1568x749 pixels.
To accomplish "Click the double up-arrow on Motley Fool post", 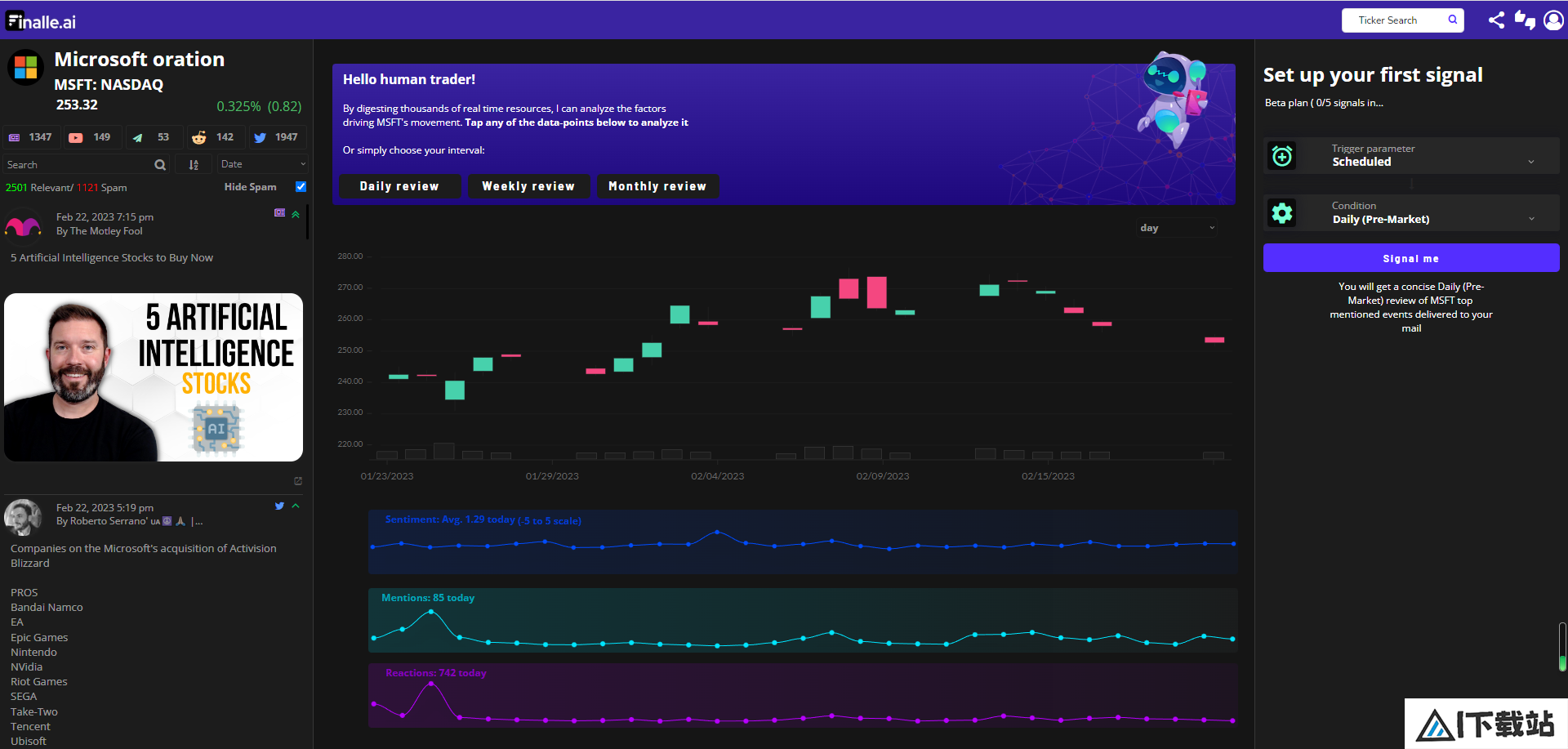I will point(296,214).
